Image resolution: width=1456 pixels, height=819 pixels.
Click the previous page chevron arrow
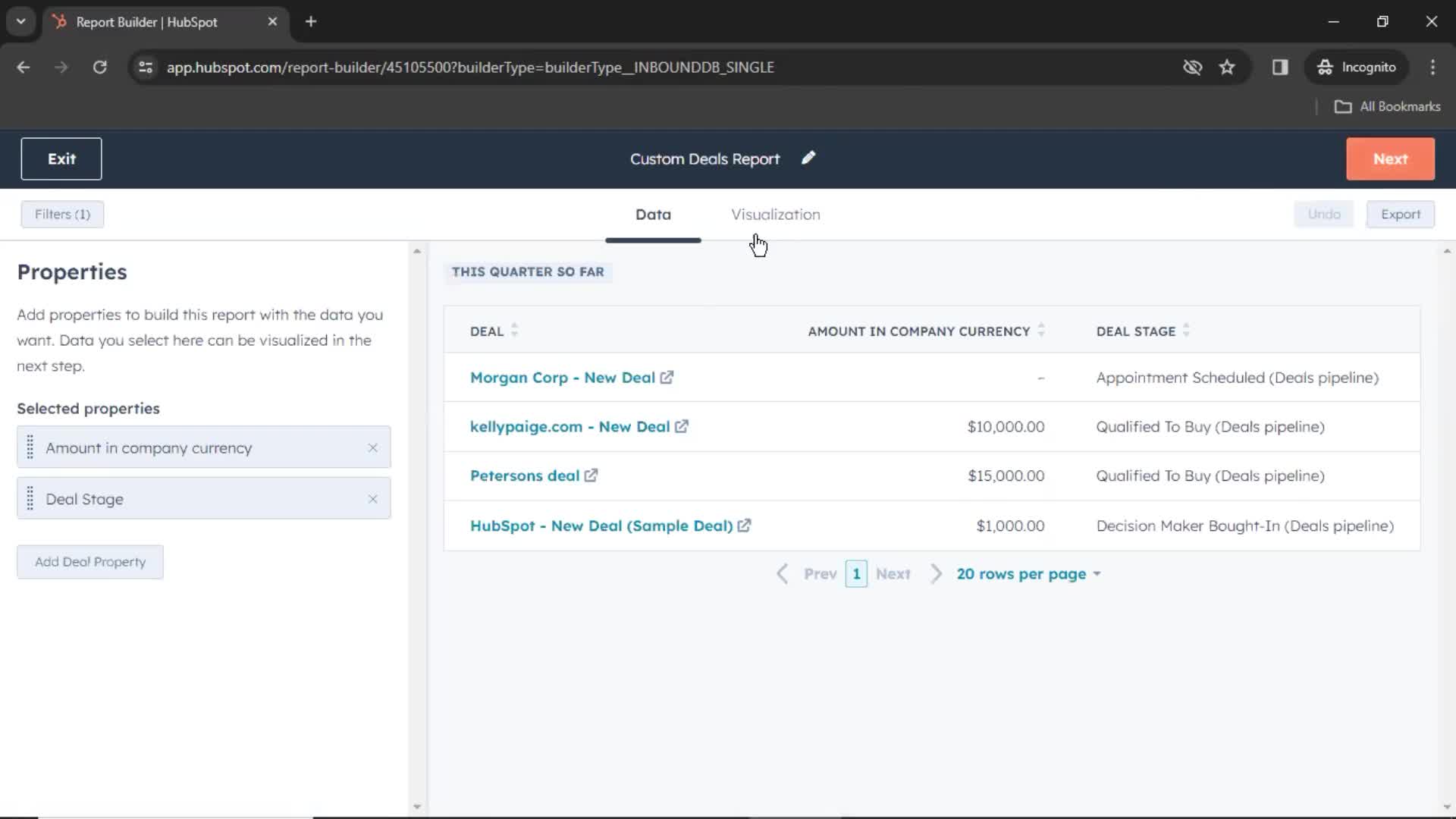pyautogui.click(x=783, y=574)
